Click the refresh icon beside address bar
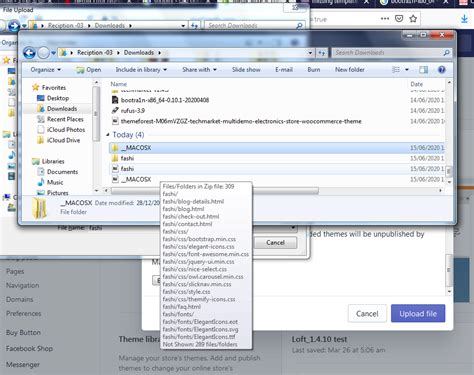 pos(322,53)
